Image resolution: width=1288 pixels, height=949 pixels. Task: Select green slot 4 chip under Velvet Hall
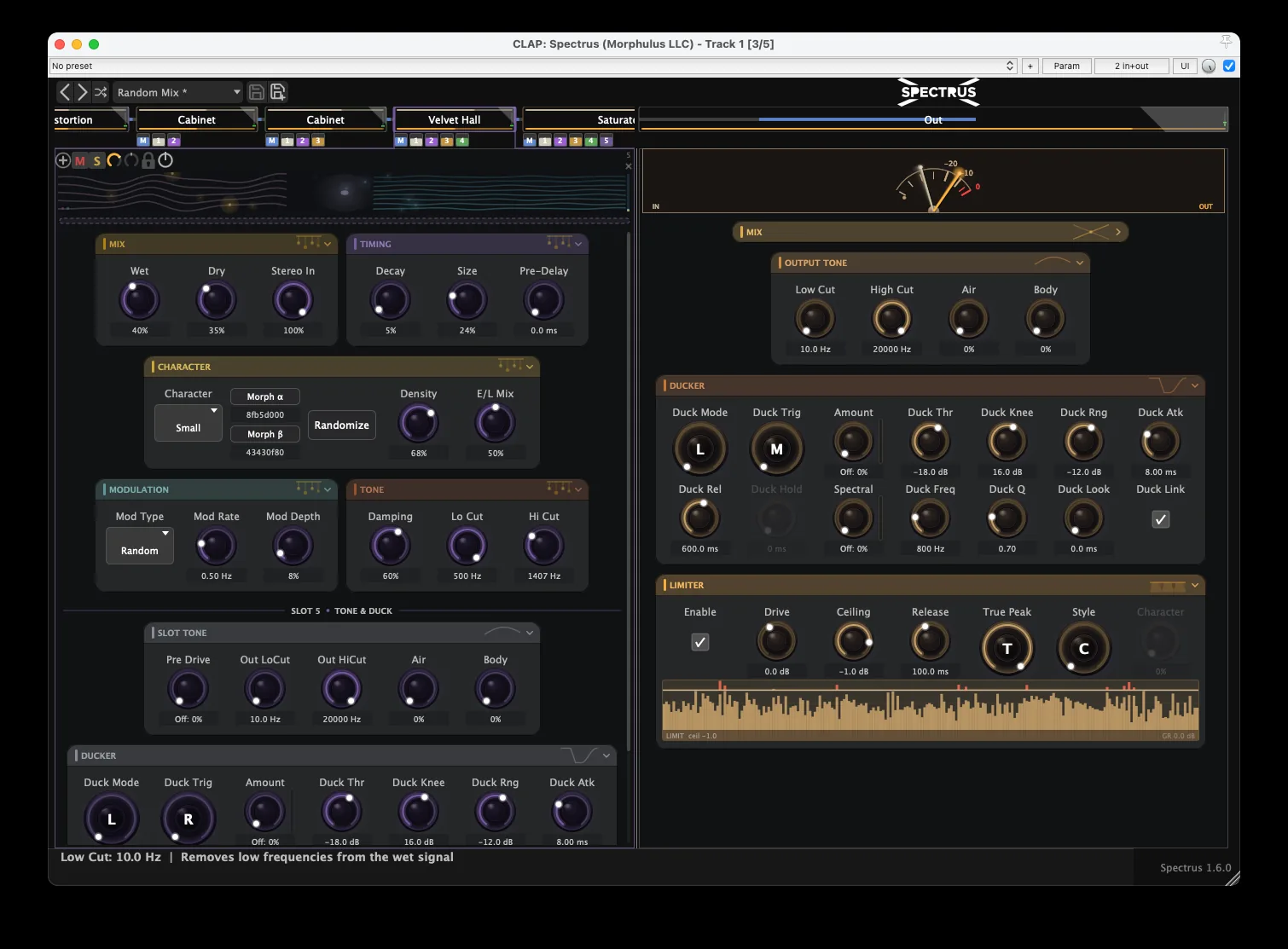[462, 141]
